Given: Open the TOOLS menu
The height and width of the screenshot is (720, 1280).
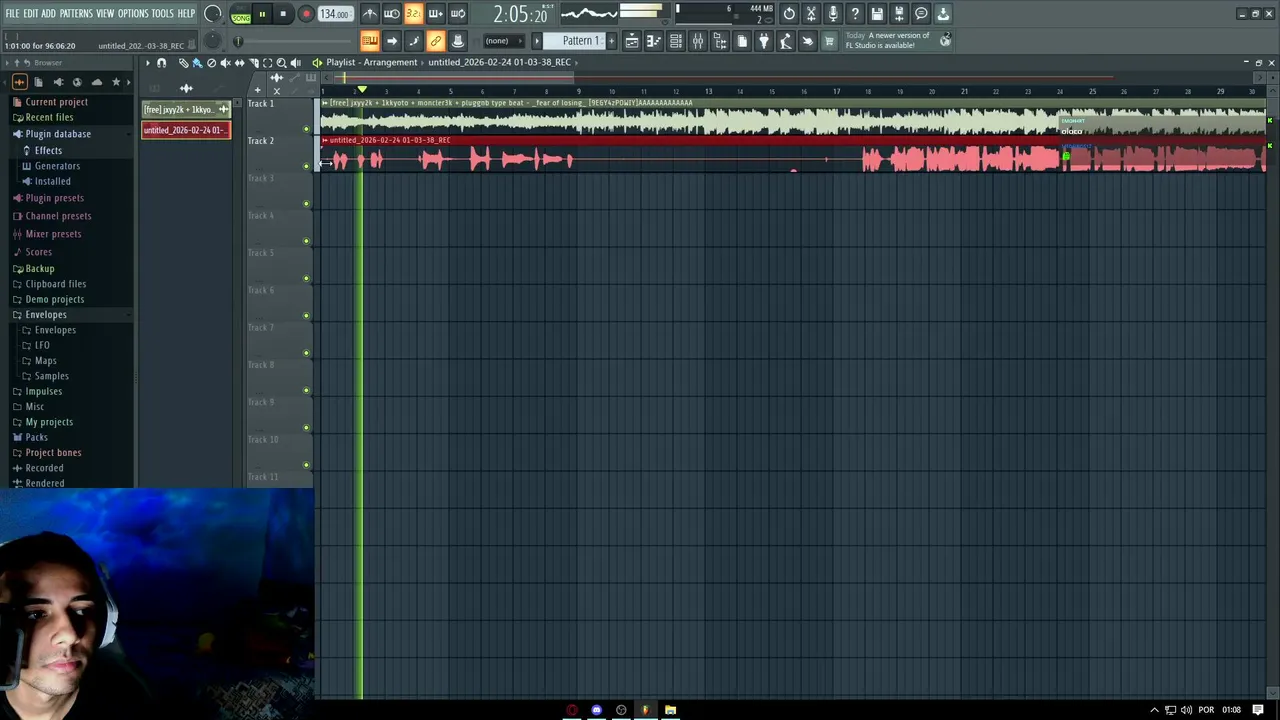Looking at the screenshot, I should pyautogui.click(x=162, y=14).
